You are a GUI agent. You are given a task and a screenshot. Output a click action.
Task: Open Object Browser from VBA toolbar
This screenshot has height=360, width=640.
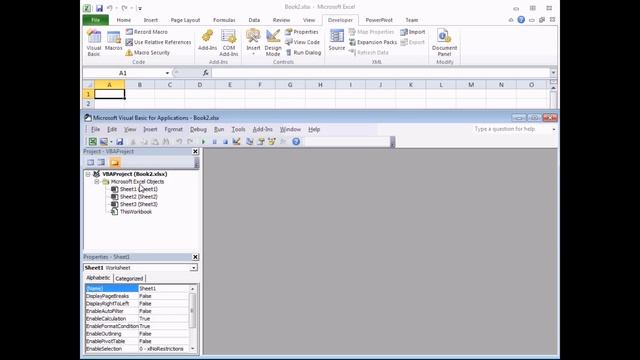272,142
